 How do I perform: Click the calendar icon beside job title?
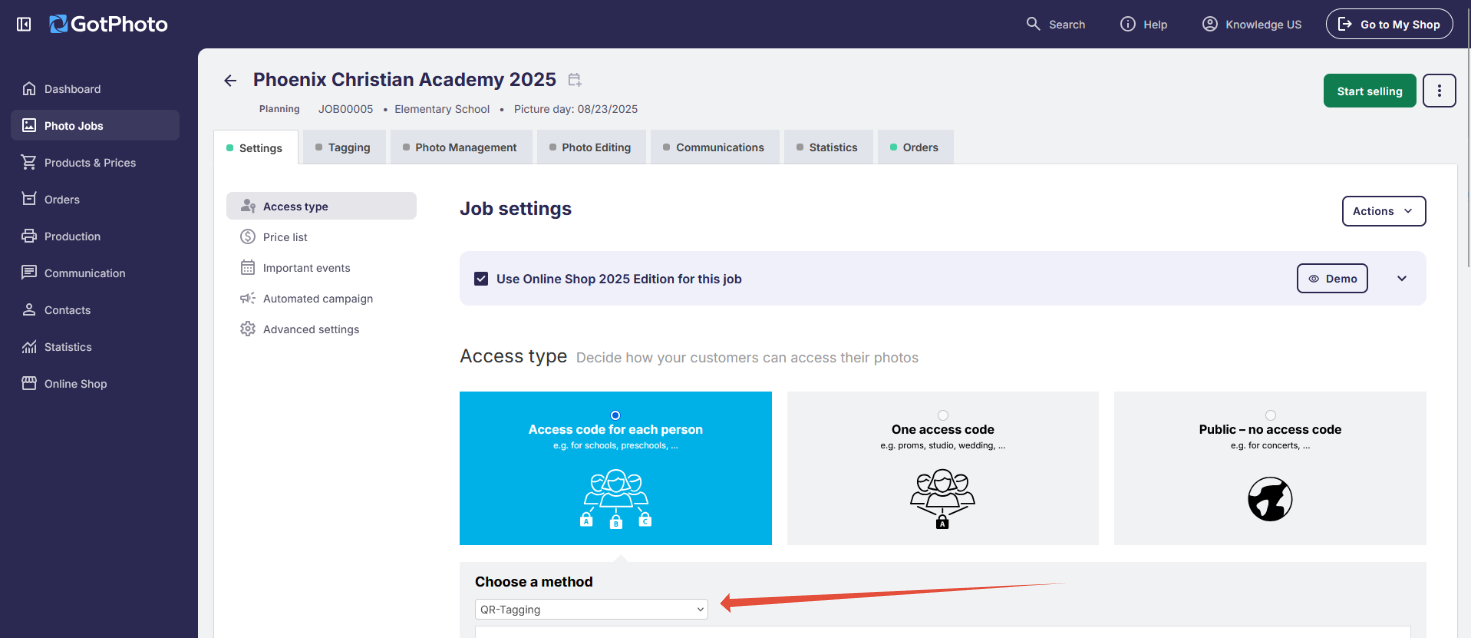[x=574, y=80]
